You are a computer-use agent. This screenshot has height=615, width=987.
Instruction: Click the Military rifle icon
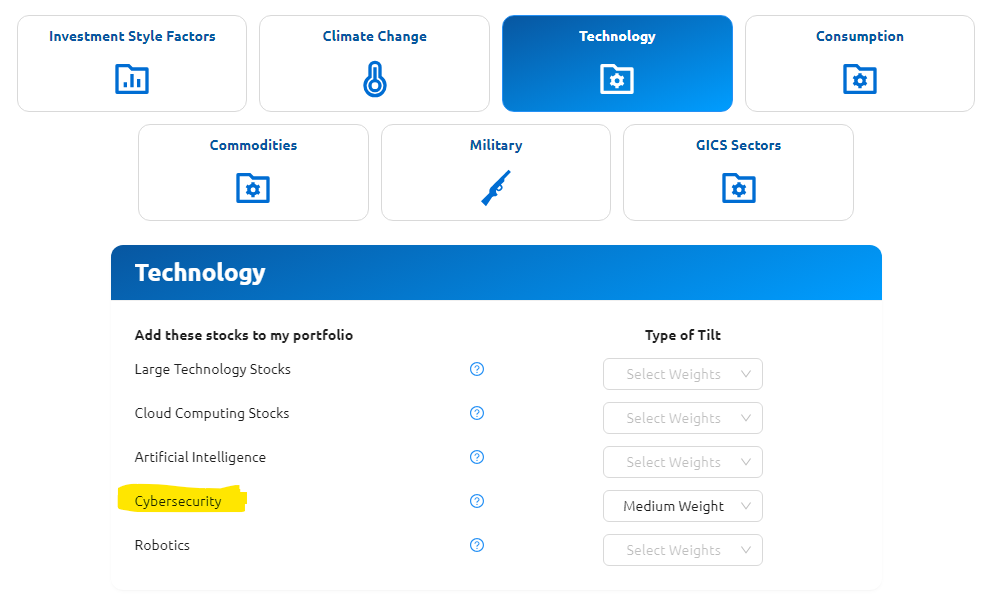(x=496, y=187)
